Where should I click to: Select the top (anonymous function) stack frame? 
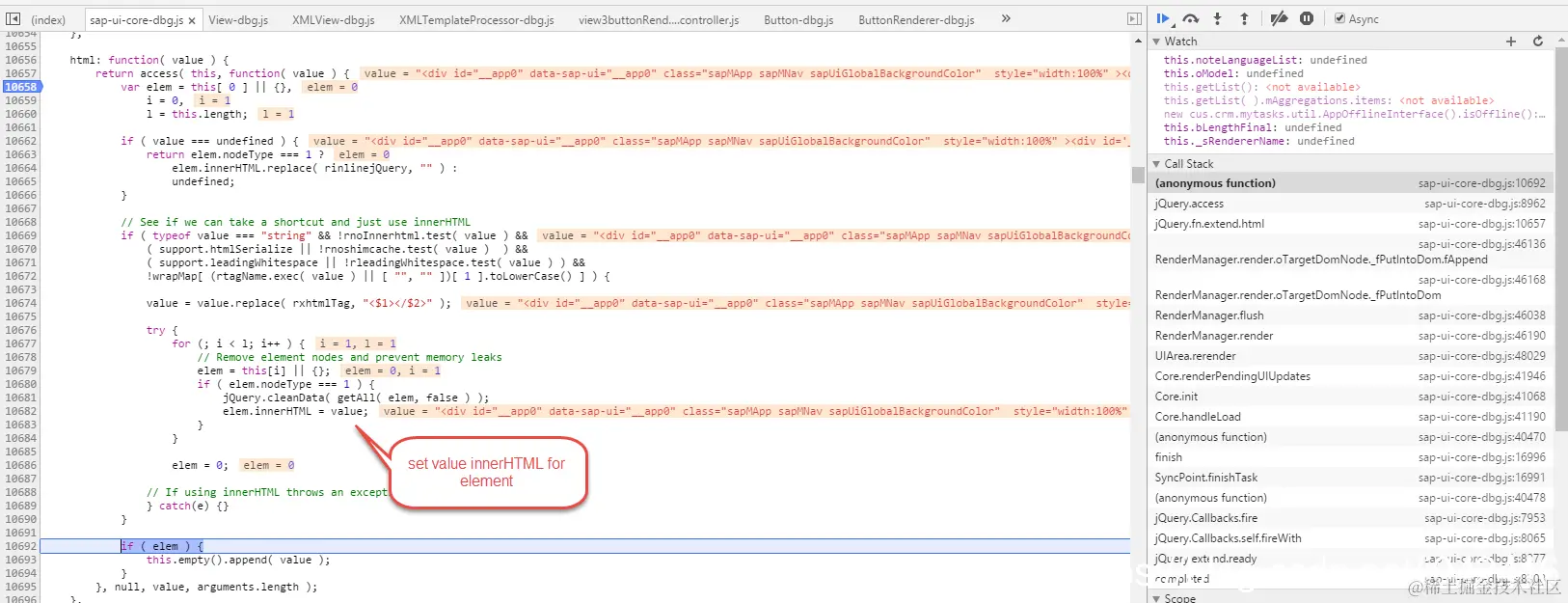coord(1350,183)
